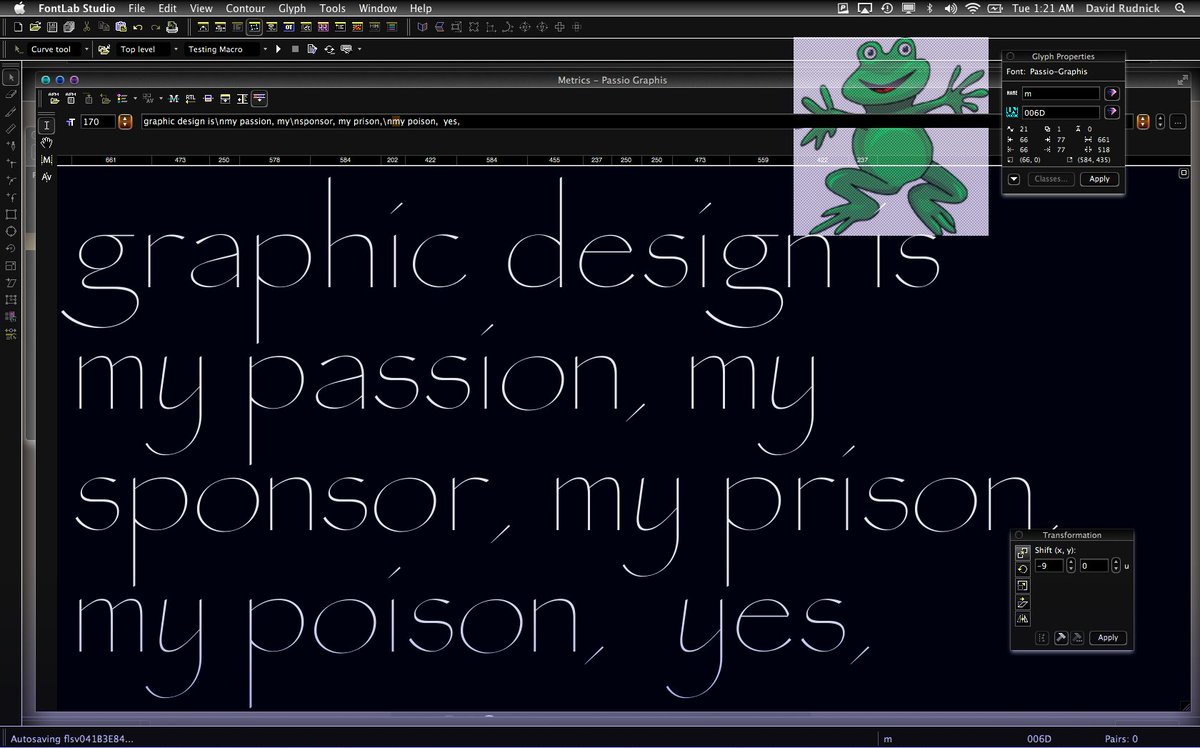Click the edit macro script icon

(x=312, y=49)
